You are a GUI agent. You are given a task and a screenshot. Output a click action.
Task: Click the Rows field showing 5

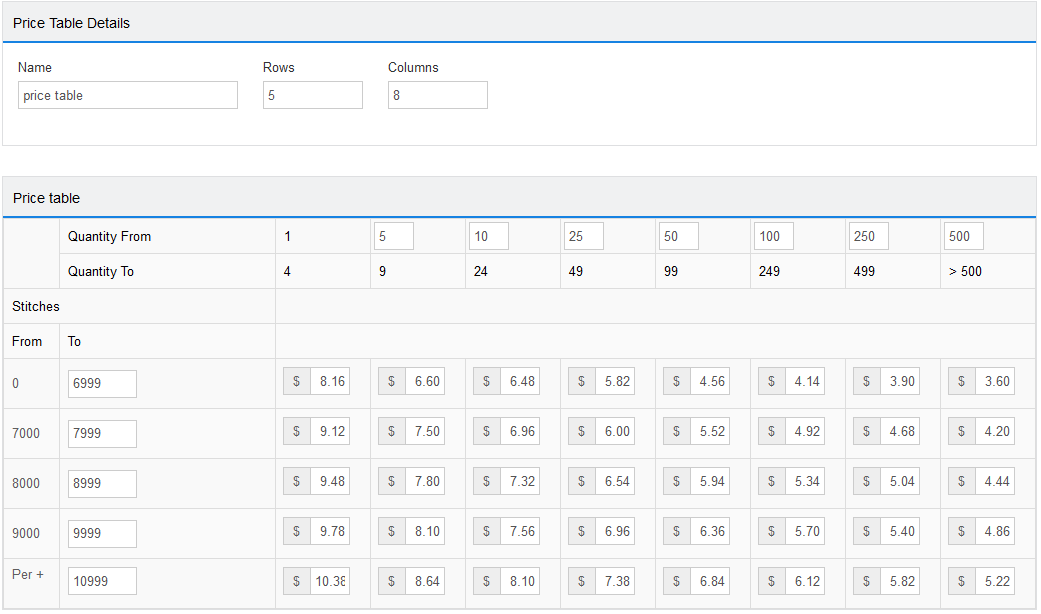tap(312, 94)
